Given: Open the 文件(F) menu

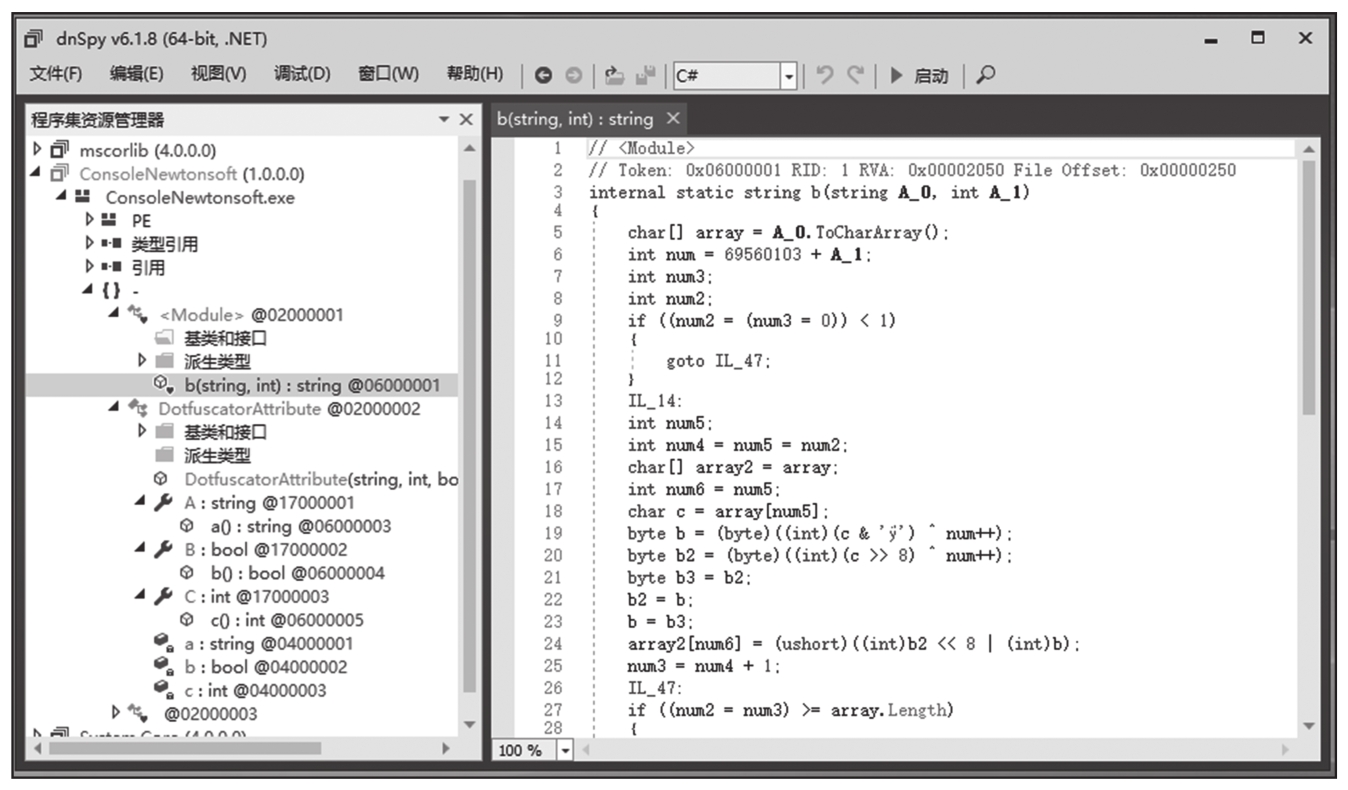Looking at the screenshot, I should 56,74.
